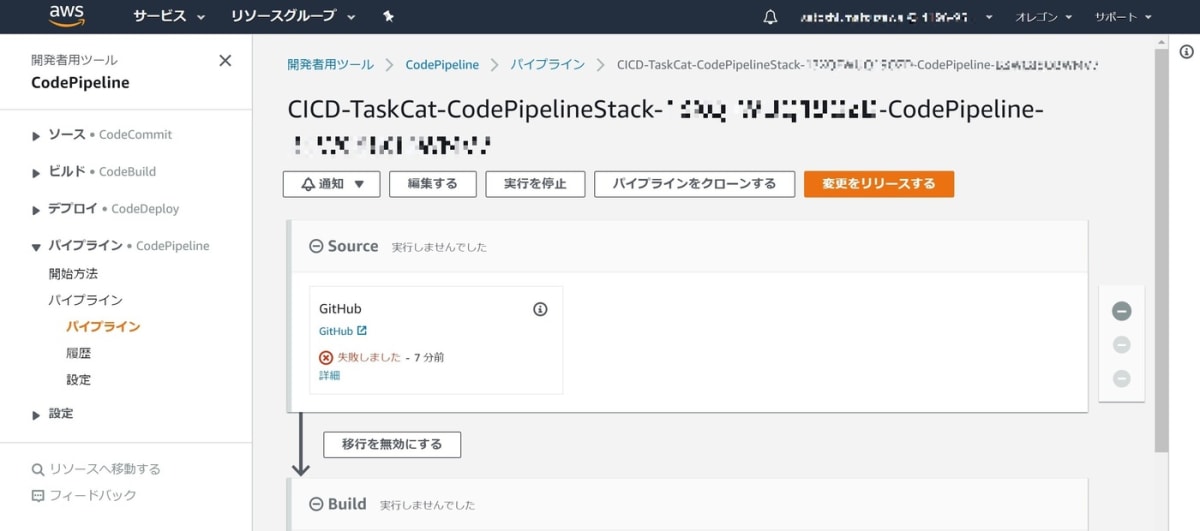Click the feedback speech bubble icon
Image resolution: width=1200 pixels, height=531 pixels.
[38, 496]
